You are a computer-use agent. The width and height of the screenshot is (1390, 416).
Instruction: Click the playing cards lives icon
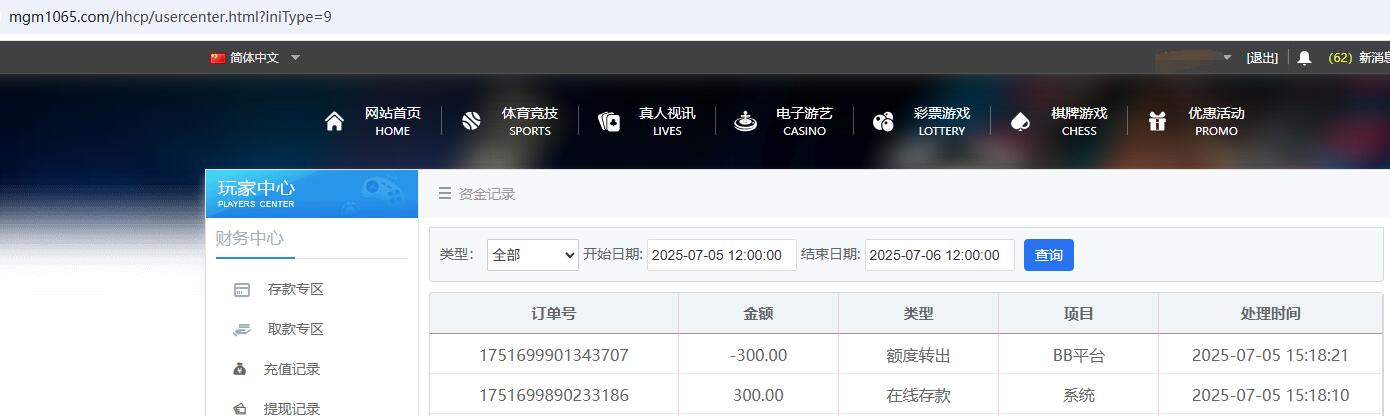[609, 122]
